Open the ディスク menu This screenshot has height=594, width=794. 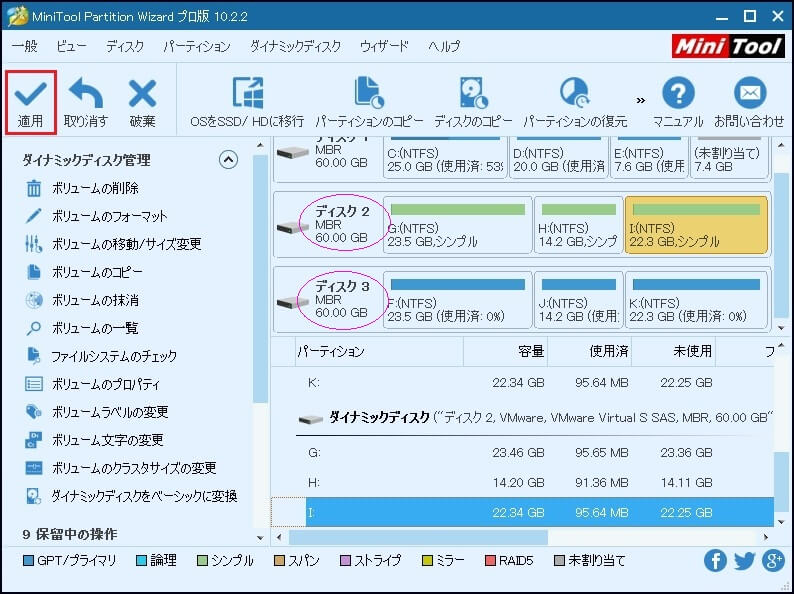pos(125,46)
